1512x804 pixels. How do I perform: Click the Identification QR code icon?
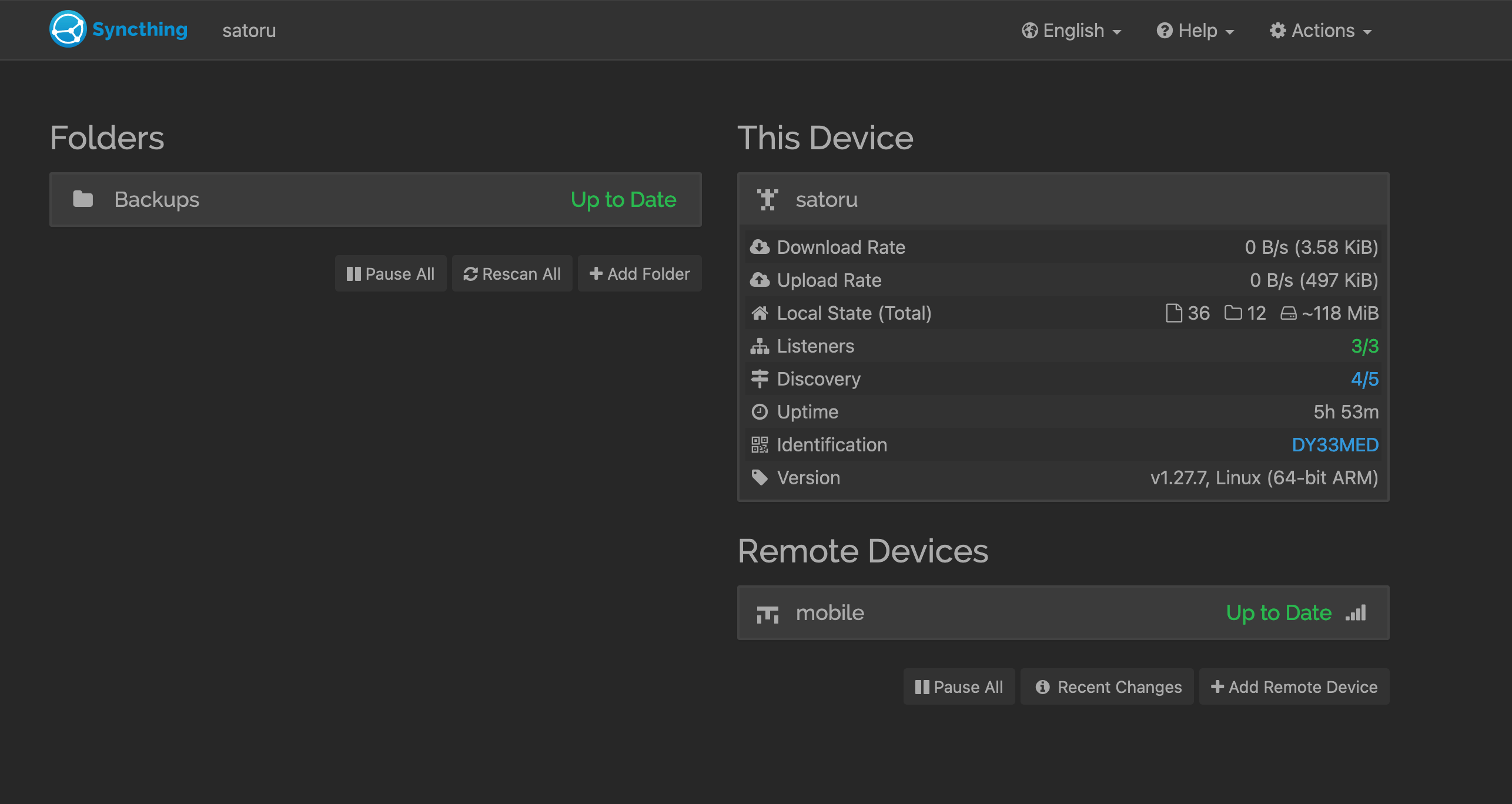[x=760, y=445]
